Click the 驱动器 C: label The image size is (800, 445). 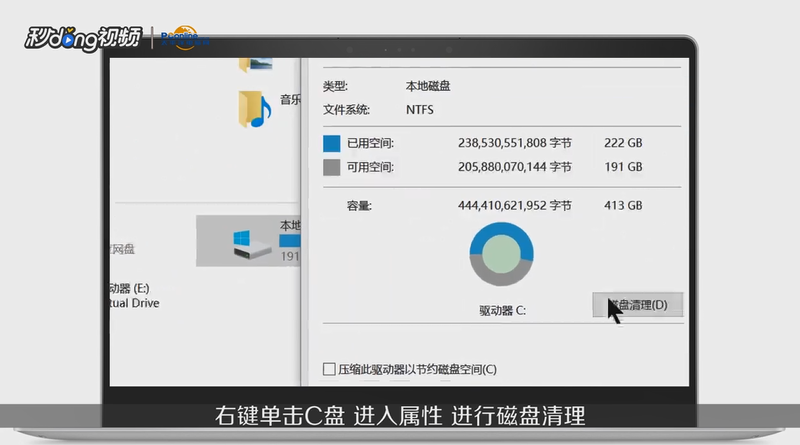tap(503, 310)
